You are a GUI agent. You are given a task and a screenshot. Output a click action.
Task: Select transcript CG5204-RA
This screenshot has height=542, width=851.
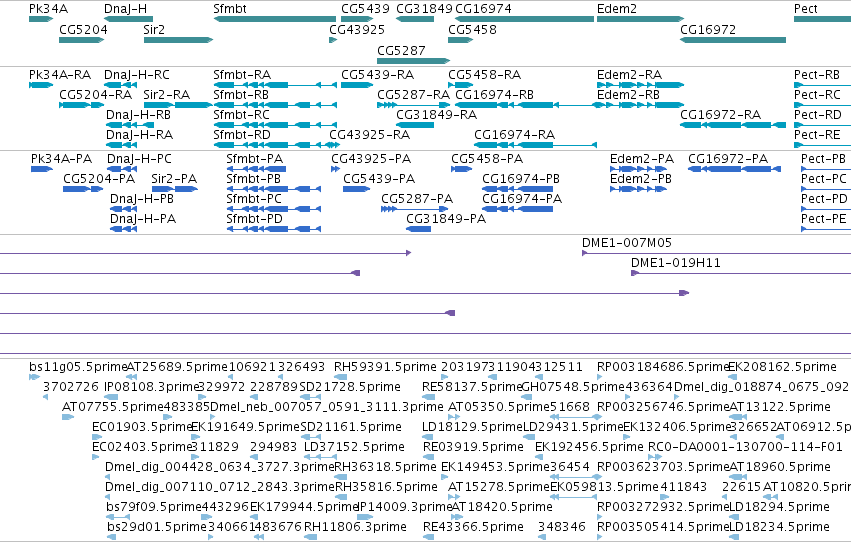tap(81, 105)
